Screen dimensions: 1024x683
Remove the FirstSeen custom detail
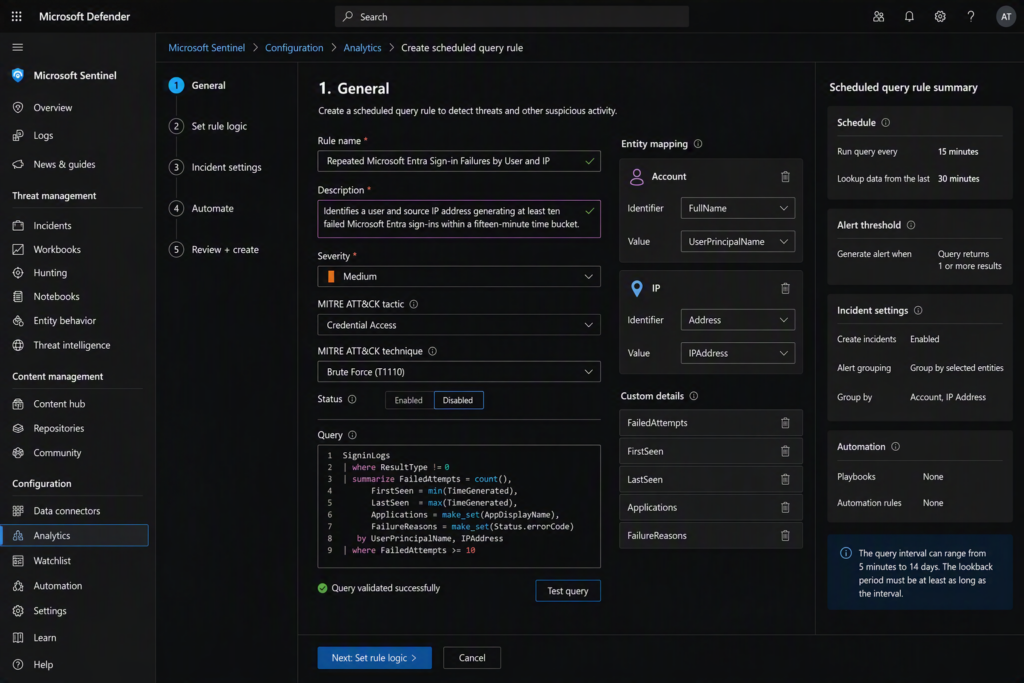tap(785, 451)
